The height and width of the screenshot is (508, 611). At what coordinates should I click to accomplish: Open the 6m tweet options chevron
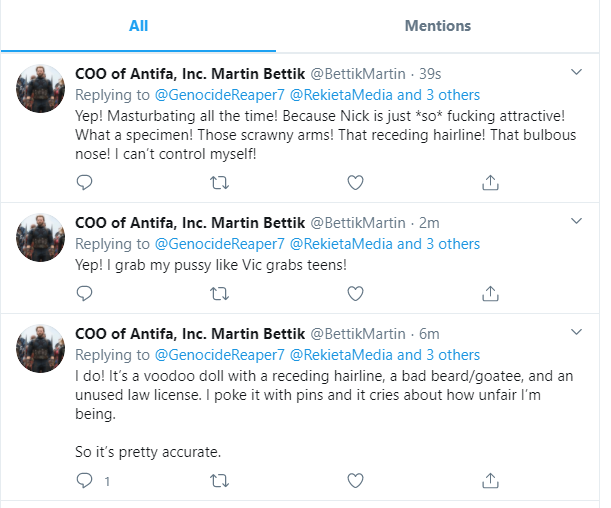click(576, 332)
